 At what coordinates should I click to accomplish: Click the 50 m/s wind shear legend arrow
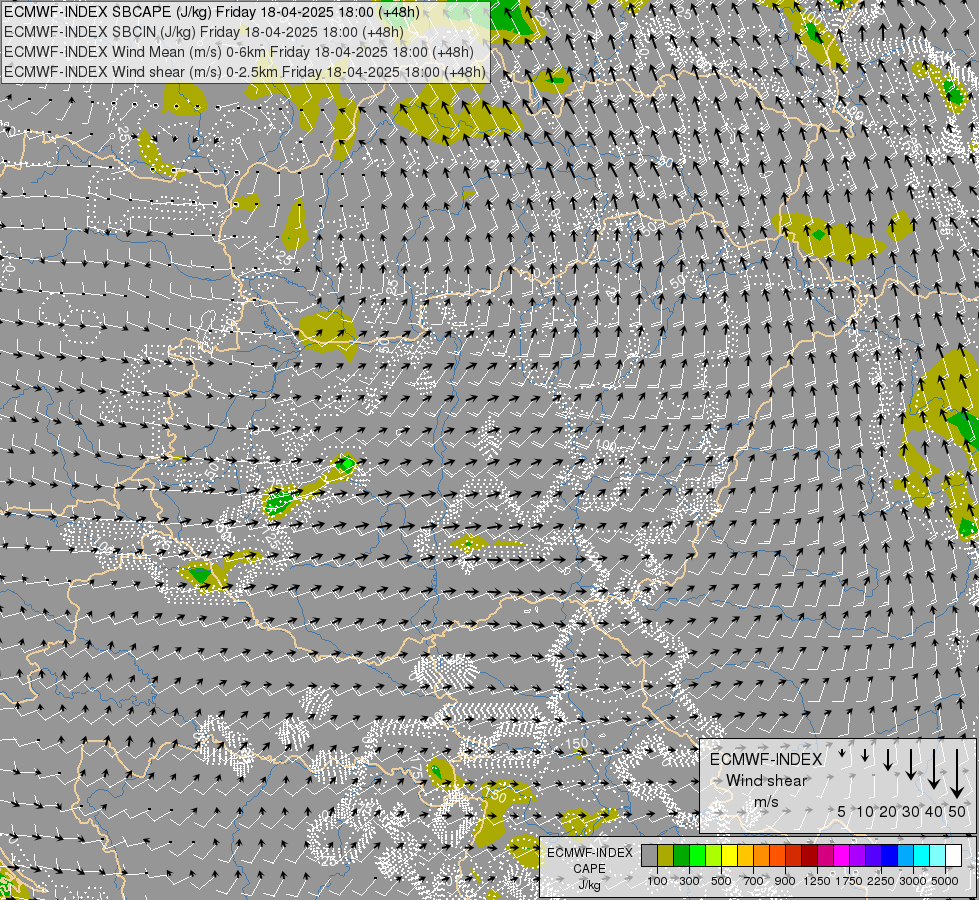pyautogui.click(x=957, y=774)
